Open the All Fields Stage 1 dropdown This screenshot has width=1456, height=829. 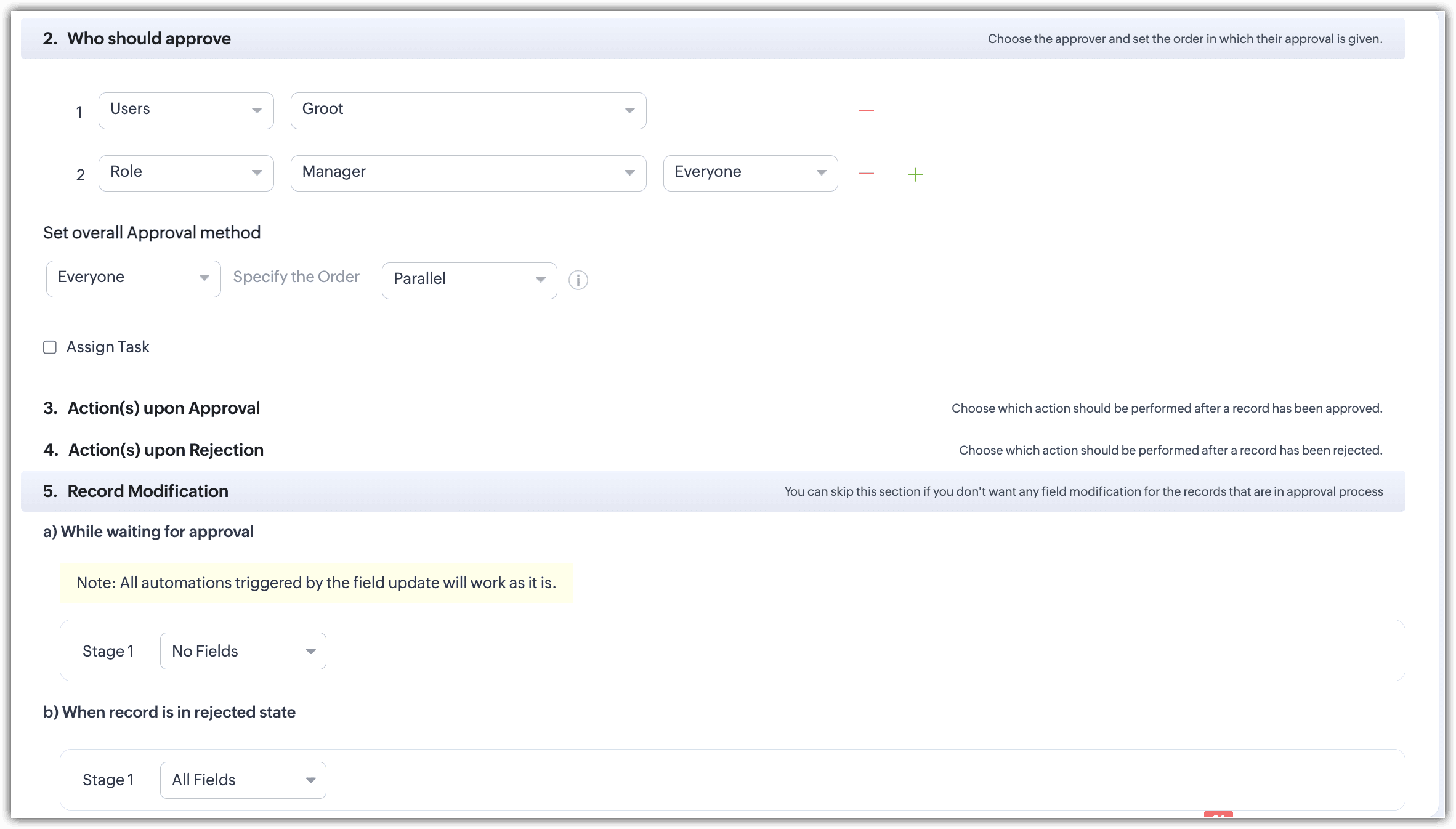[x=243, y=780]
